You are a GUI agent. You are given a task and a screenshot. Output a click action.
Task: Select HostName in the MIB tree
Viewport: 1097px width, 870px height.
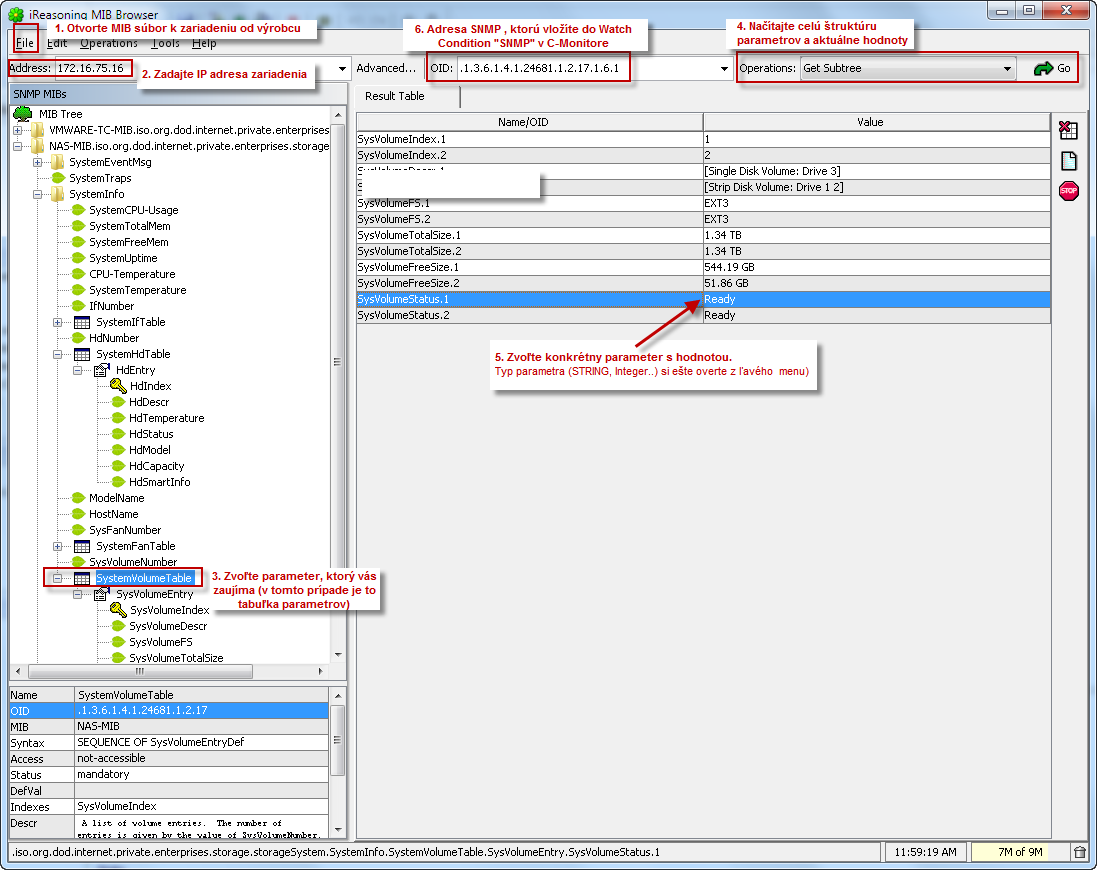point(113,514)
